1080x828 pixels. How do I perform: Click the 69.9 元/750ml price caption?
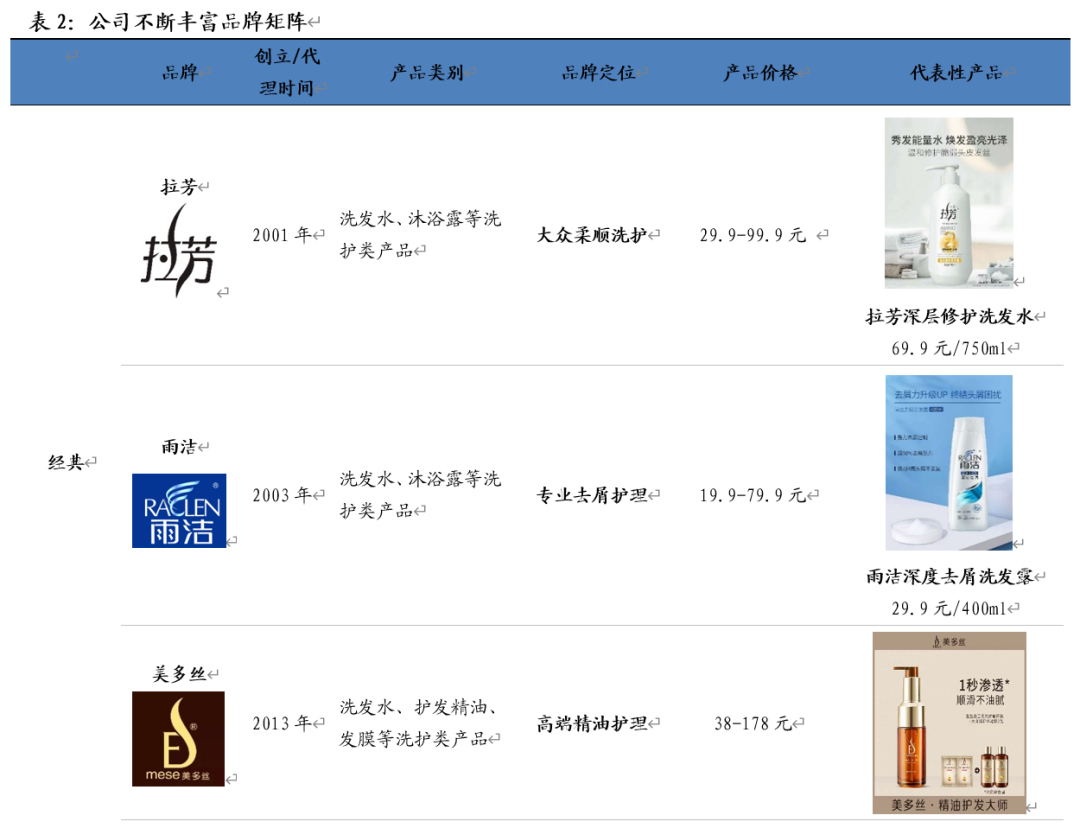pos(949,349)
